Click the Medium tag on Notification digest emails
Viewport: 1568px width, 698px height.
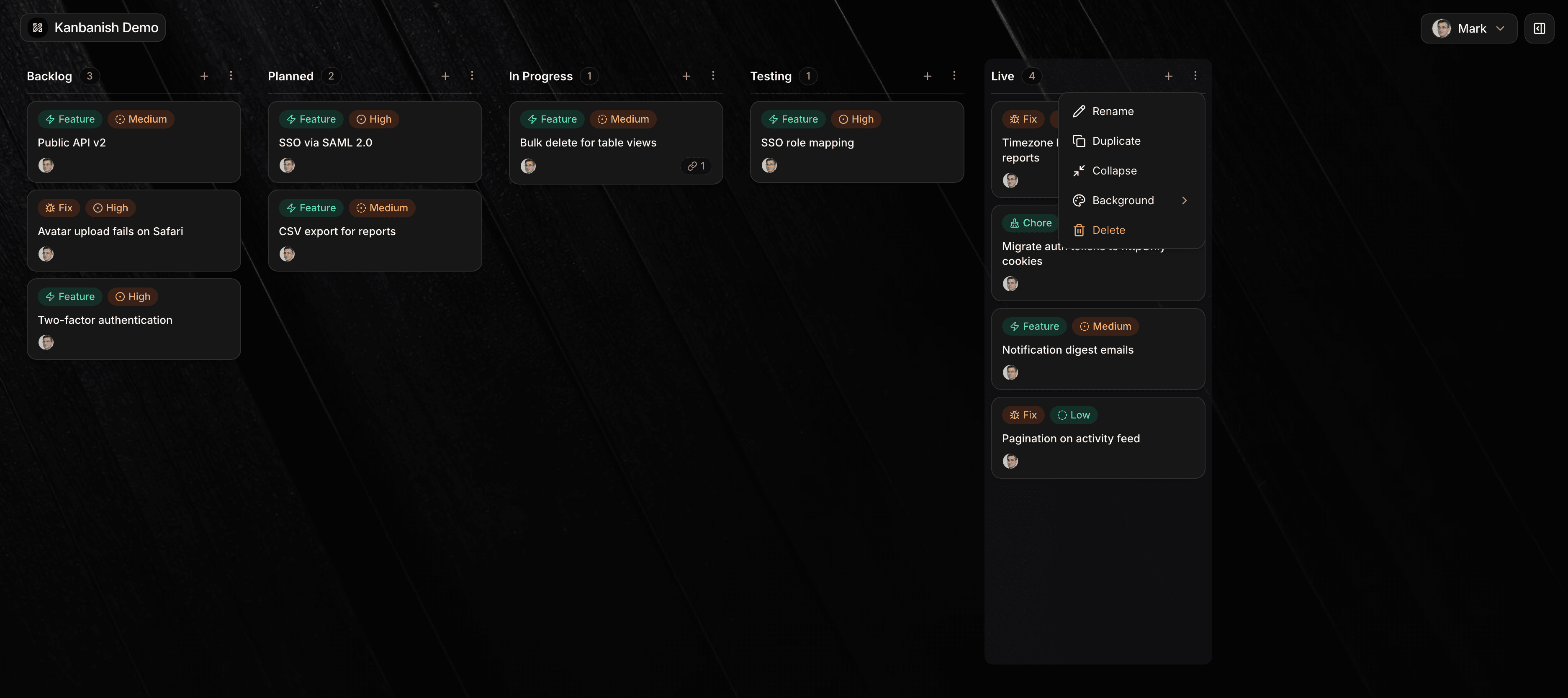coord(1105,326)
